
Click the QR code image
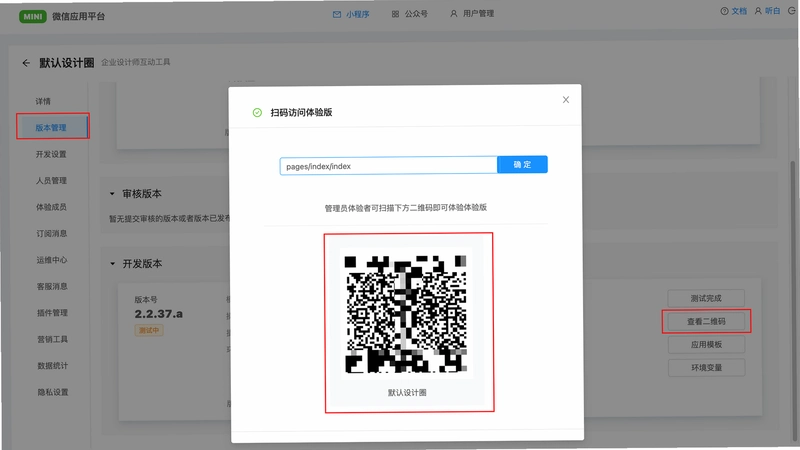(406, 314)
